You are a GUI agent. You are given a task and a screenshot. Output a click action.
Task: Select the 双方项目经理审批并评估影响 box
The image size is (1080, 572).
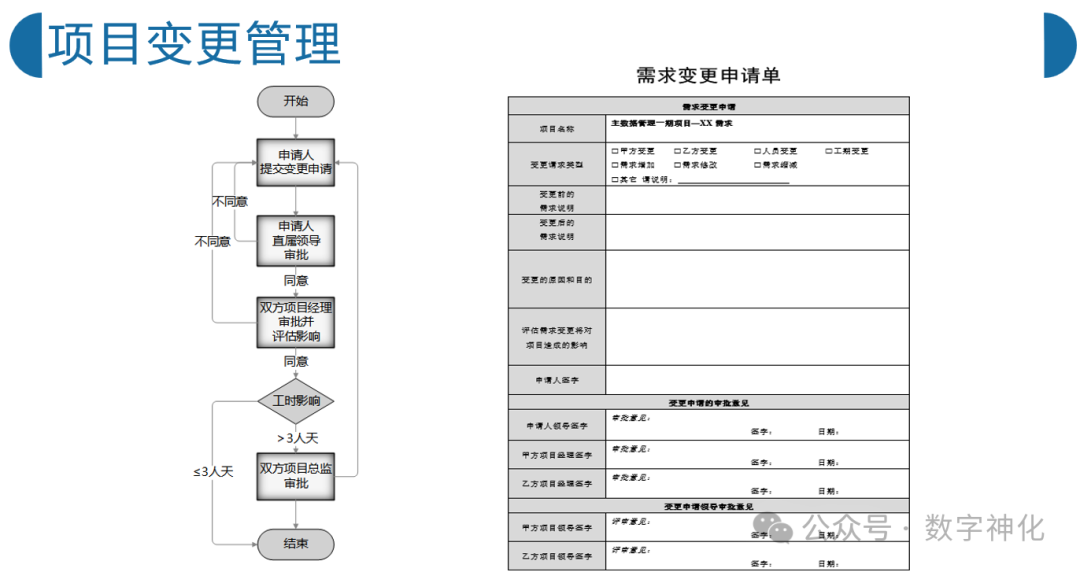click(296, 321)
